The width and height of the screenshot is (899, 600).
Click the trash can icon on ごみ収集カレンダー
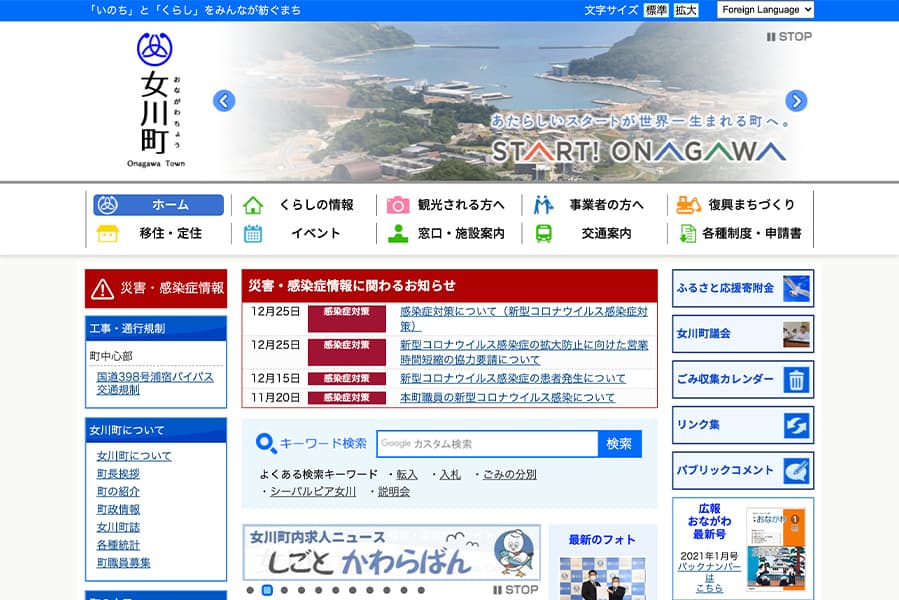coord(796,379)
